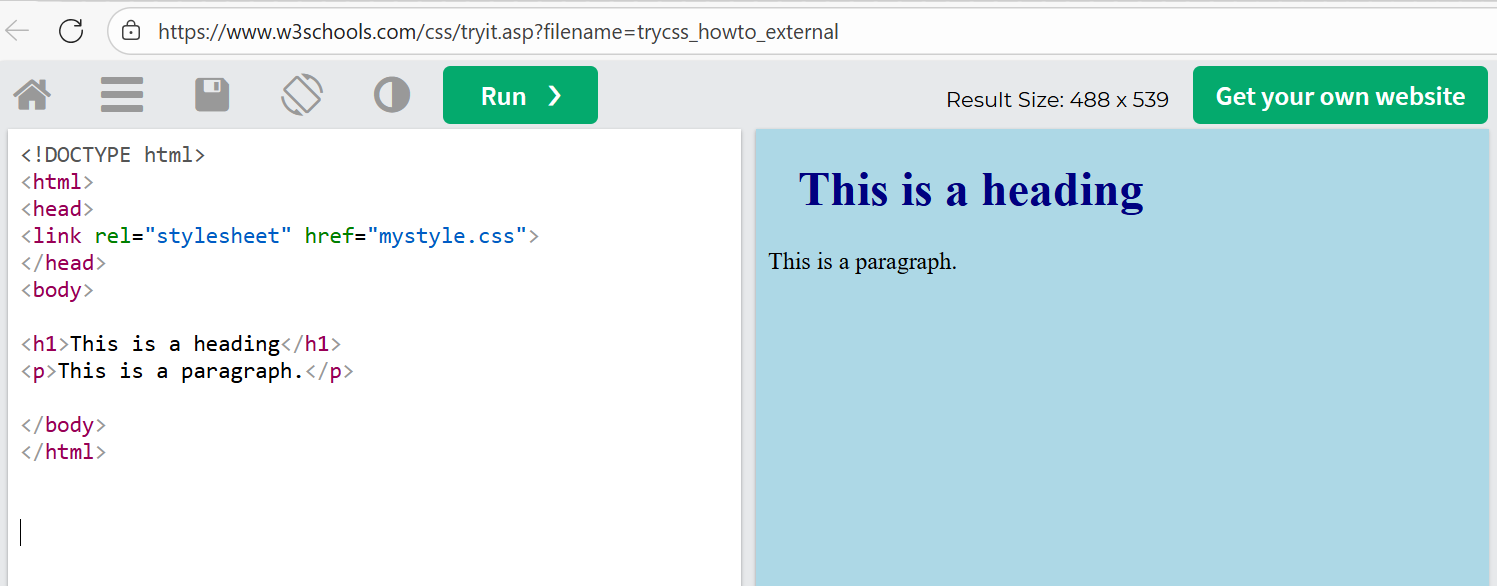Go back with the browser back arrow
The height and width of the screenshot is (586, 1497).
18,31
